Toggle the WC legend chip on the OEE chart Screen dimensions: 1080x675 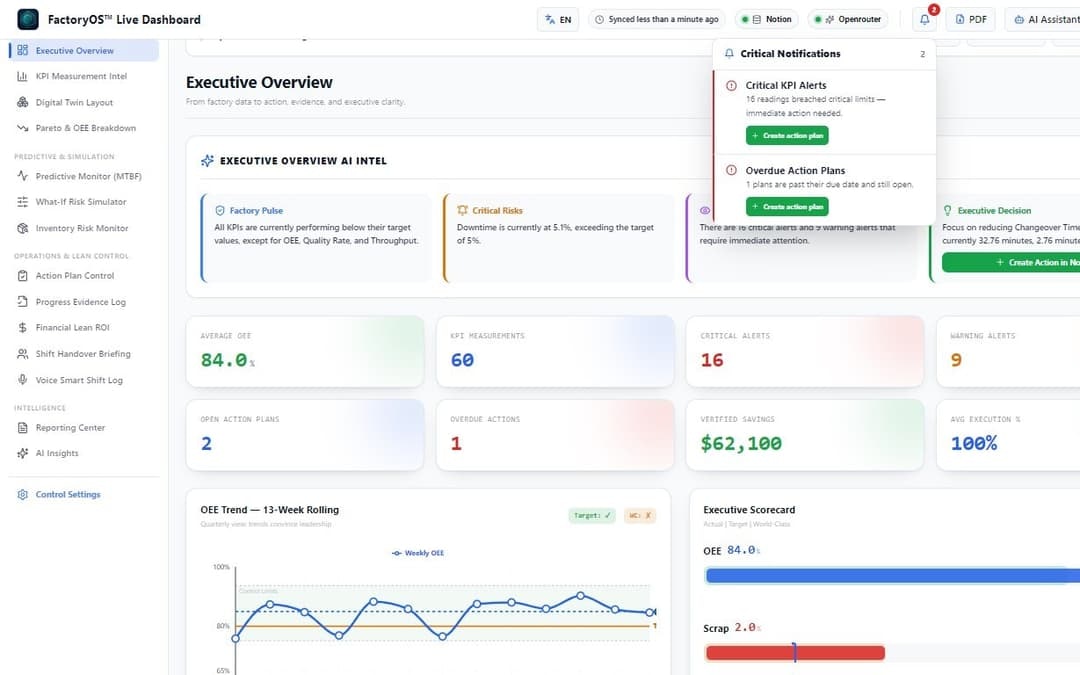(x=640, y=515)
